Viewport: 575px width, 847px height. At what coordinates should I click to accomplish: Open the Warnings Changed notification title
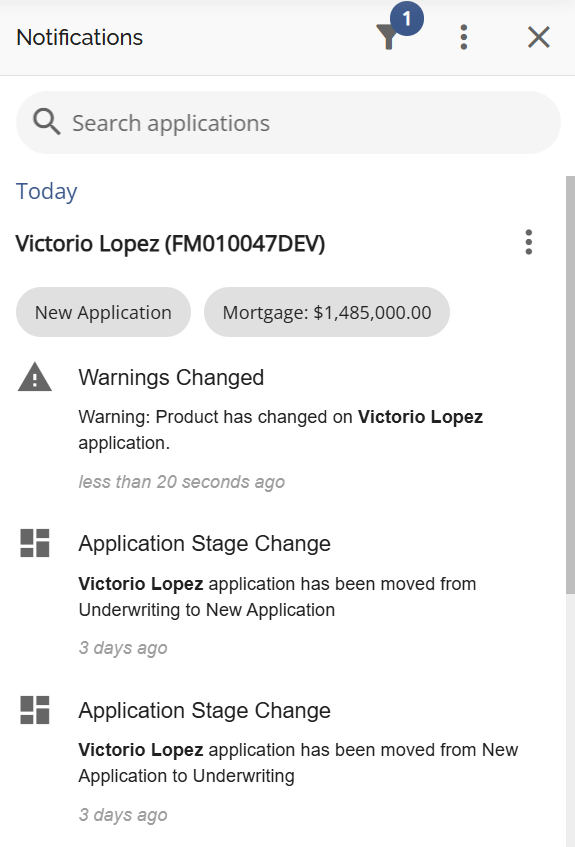coord(171,378)
